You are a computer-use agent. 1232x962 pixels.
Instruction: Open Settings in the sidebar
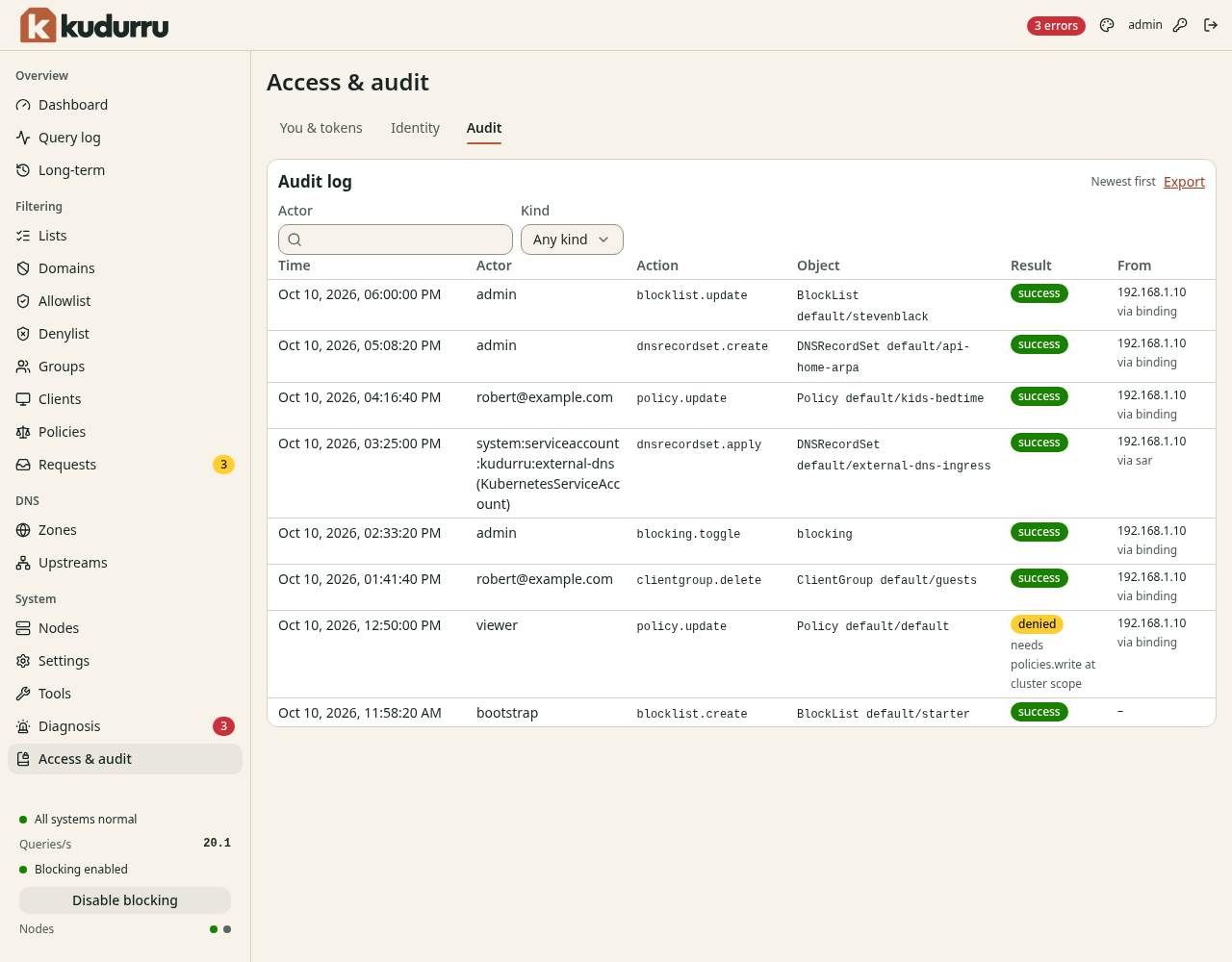click(x=125, y=661)
